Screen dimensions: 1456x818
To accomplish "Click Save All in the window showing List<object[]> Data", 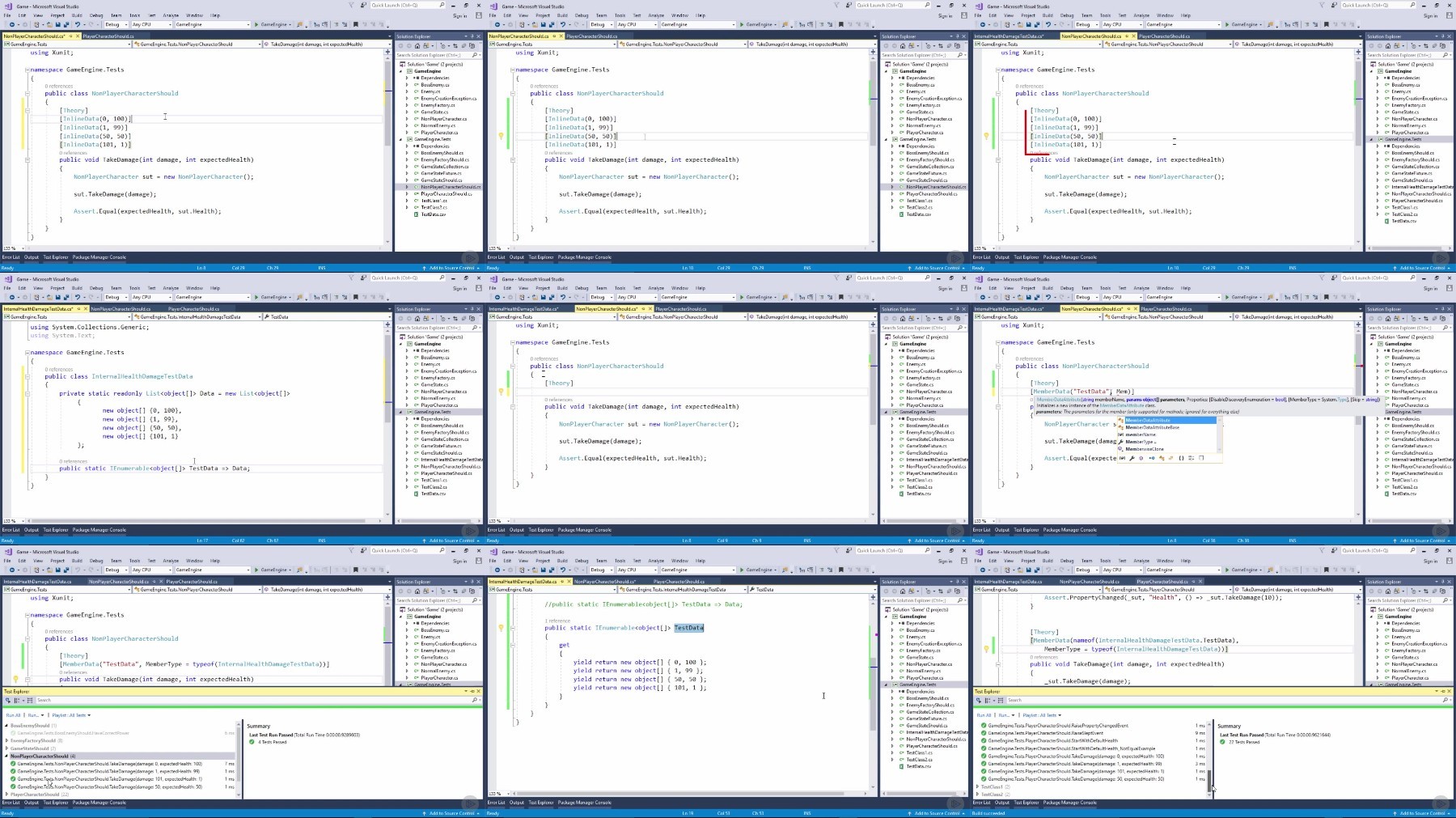I will 66,297.
